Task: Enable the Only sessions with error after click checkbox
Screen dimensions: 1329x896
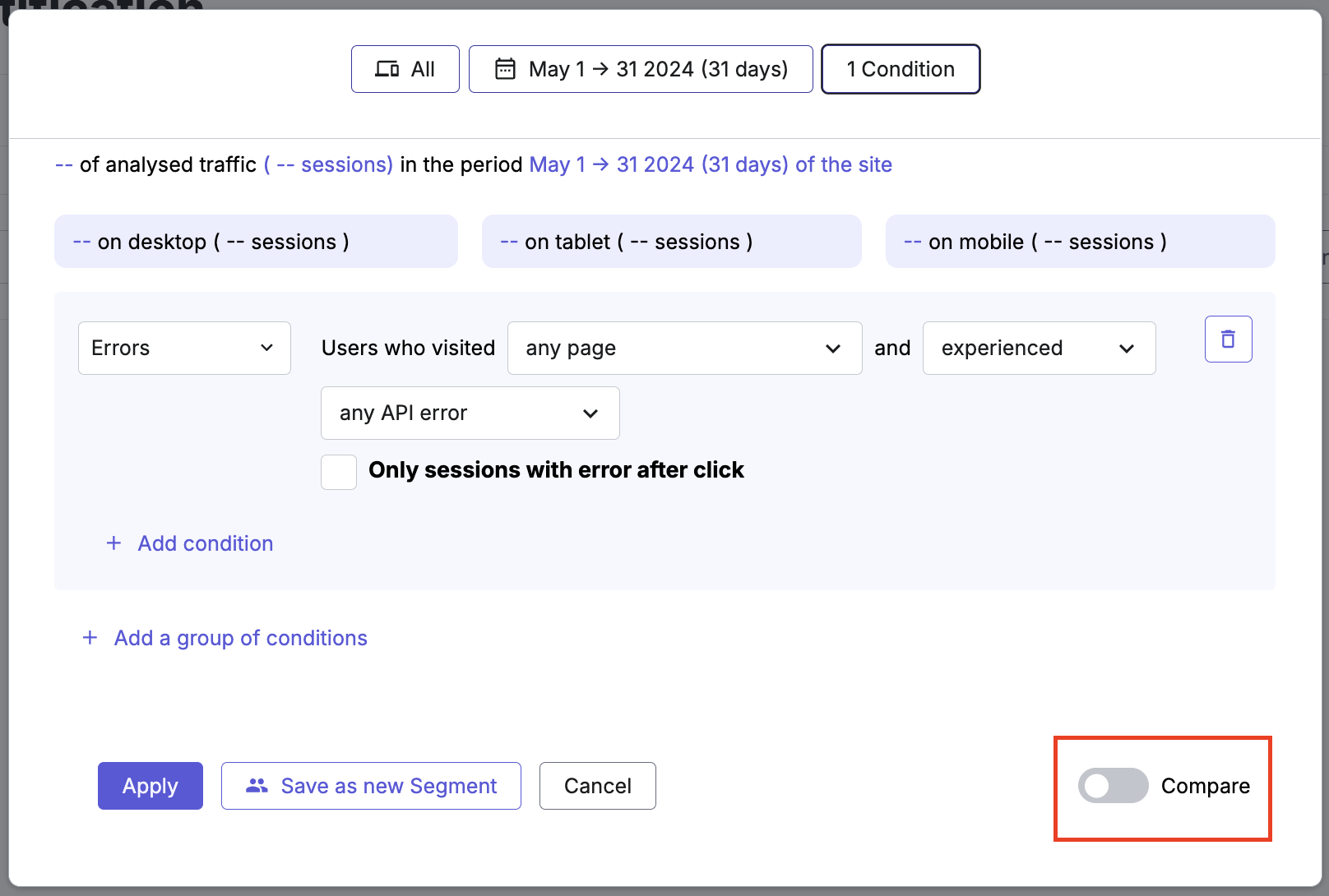Action: point(338,471)
